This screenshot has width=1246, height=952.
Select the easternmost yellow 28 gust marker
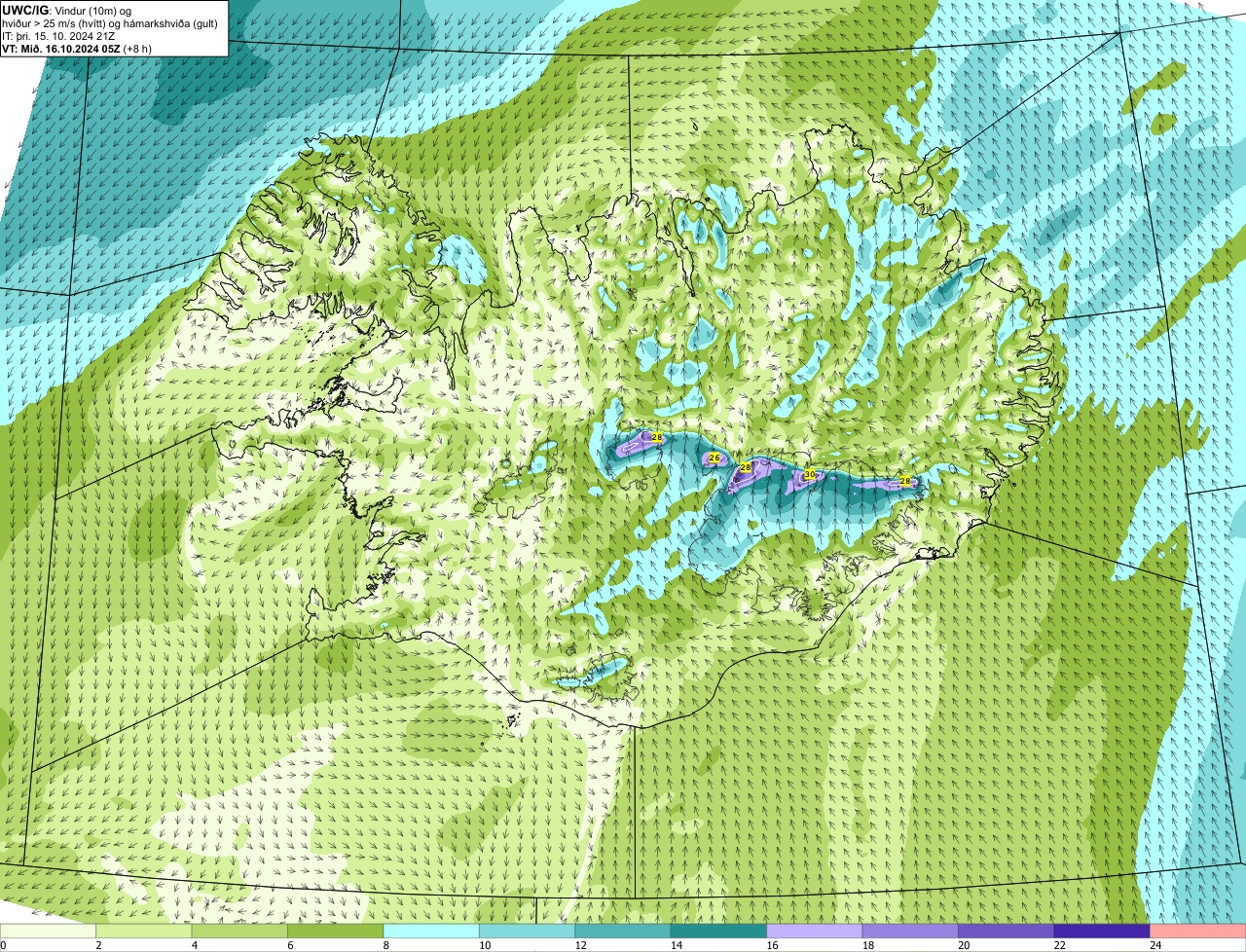[904, 481]
